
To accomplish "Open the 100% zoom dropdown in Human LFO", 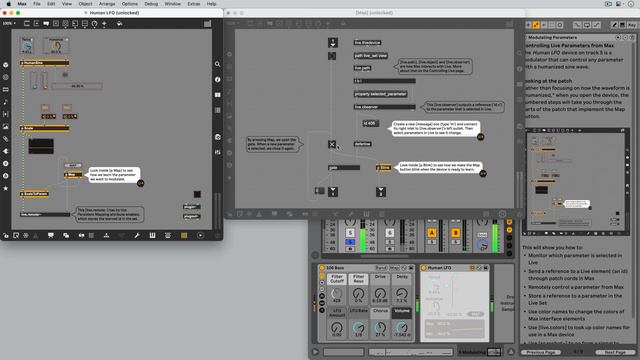I will [9, 24].
